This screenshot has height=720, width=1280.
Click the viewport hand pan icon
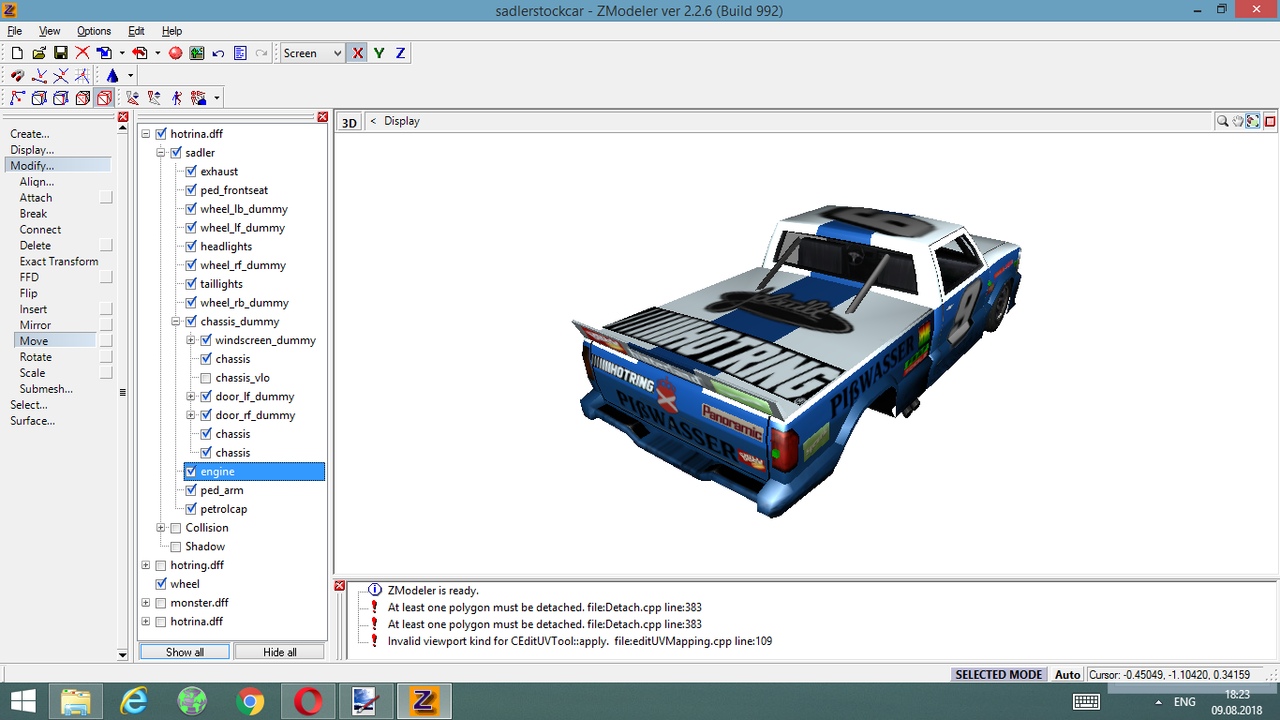click(x=1238, y=121)
